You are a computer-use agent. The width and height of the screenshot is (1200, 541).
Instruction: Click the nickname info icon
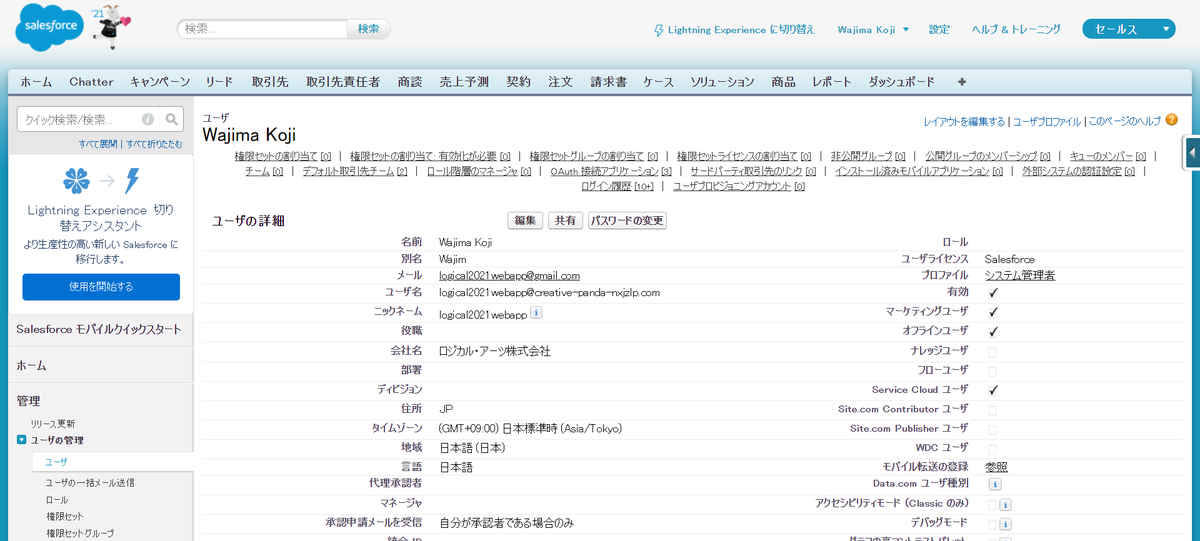[536, 313]
